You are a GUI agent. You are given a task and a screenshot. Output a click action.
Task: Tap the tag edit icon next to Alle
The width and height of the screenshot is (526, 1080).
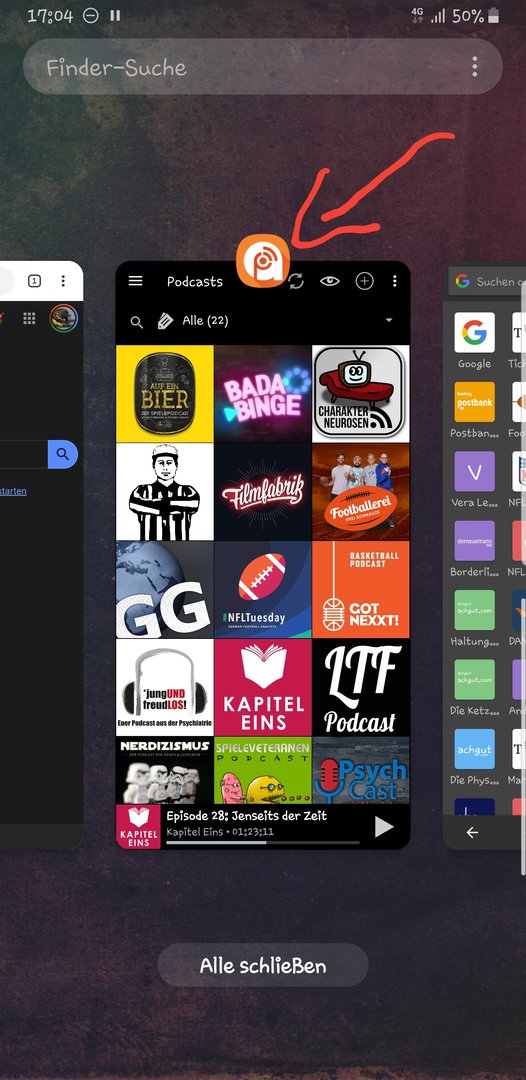[165, 321]
